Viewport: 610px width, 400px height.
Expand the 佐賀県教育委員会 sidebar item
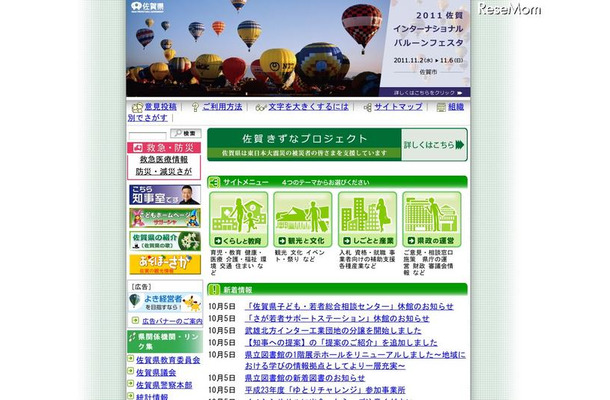point(168,359)
